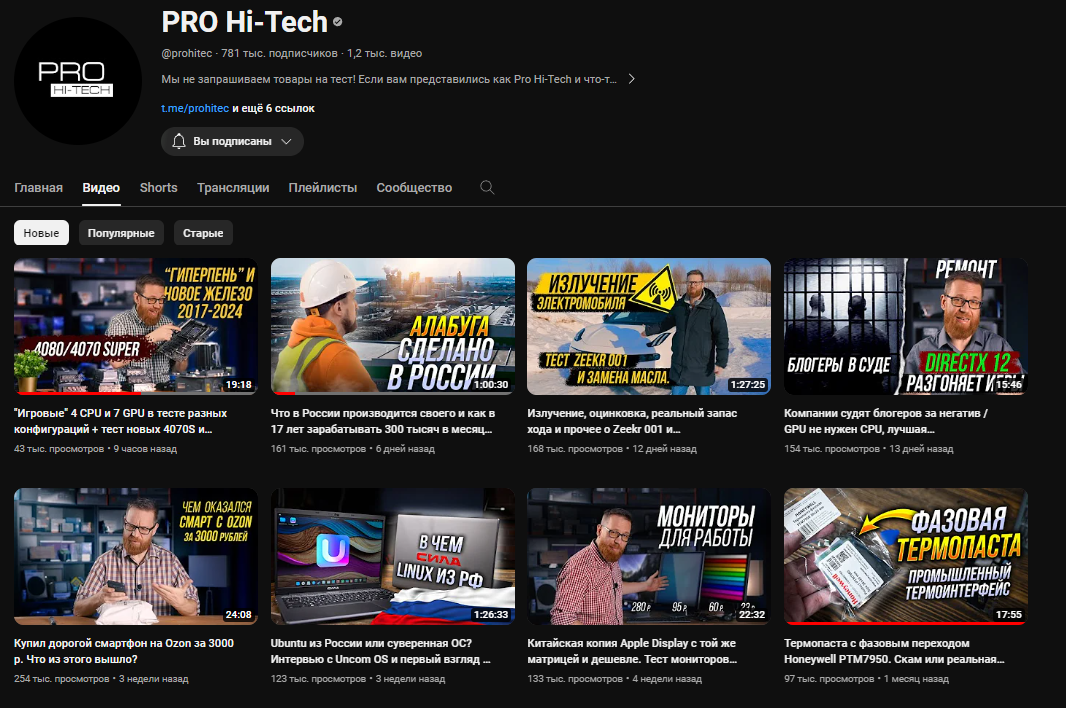The image size is (1066, 708).
Task: Click the @prohitec channel handle
Action: [187, 53]
